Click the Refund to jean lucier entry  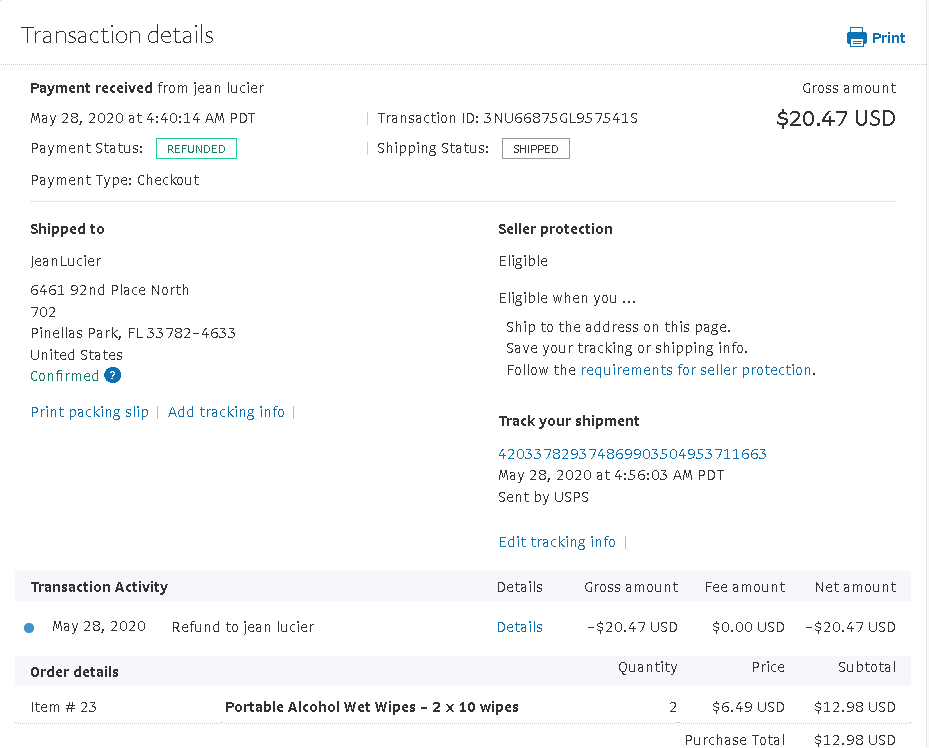coord(243,627)
